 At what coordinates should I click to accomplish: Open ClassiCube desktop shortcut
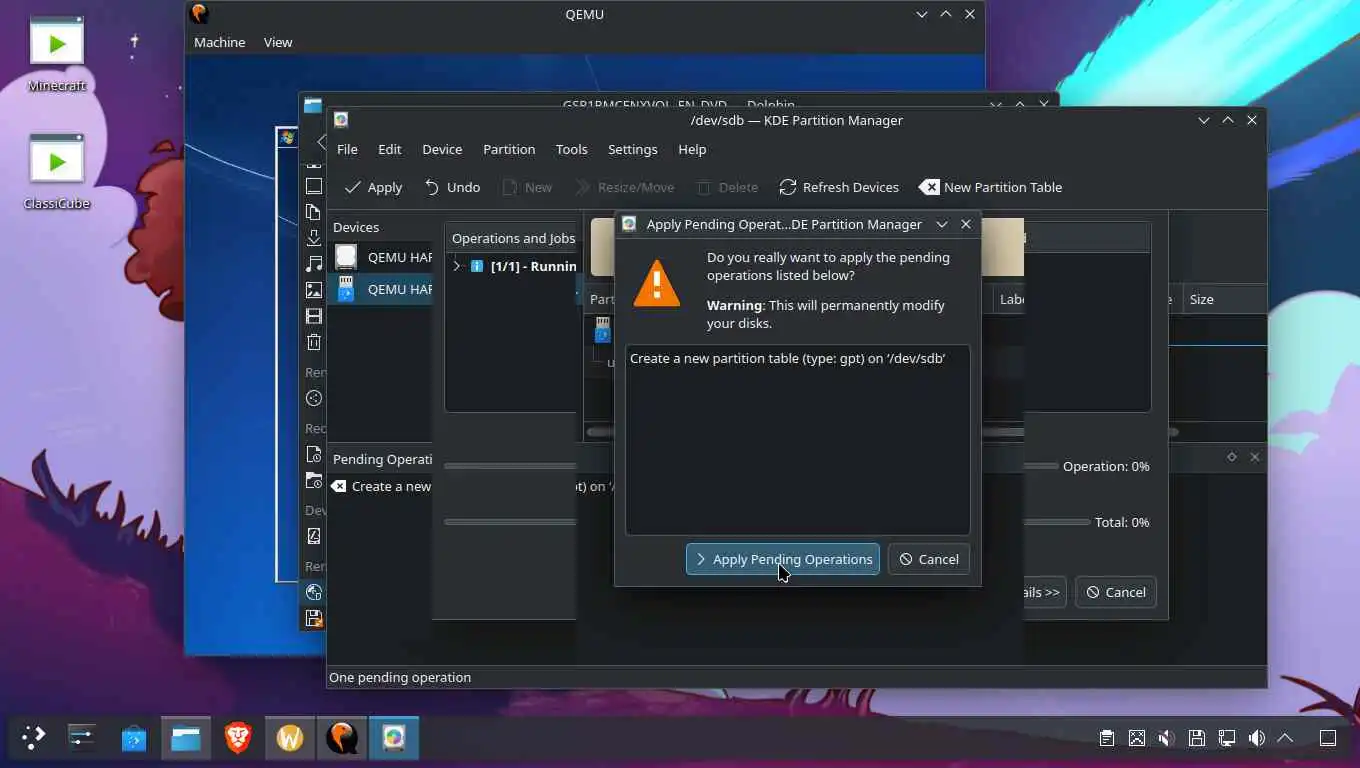click(57, 172)
